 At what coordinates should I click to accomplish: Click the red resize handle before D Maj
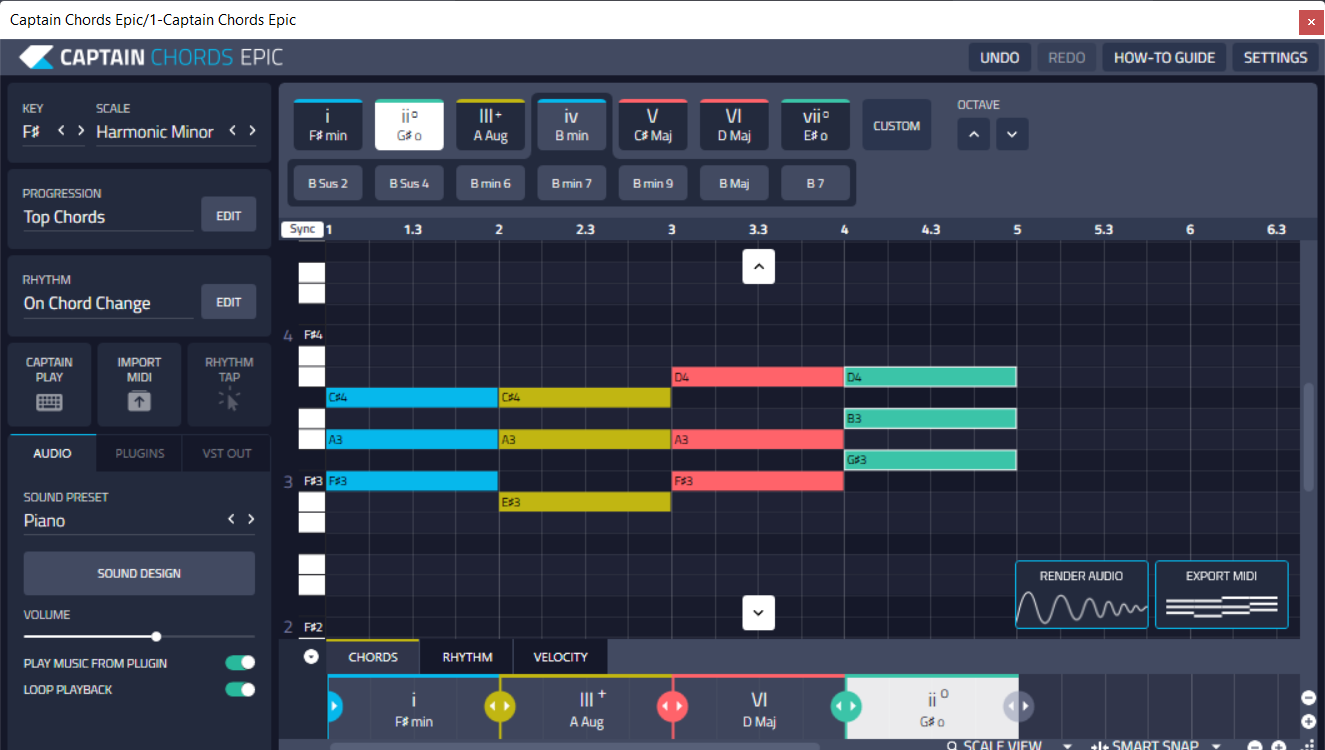point(672,706)
